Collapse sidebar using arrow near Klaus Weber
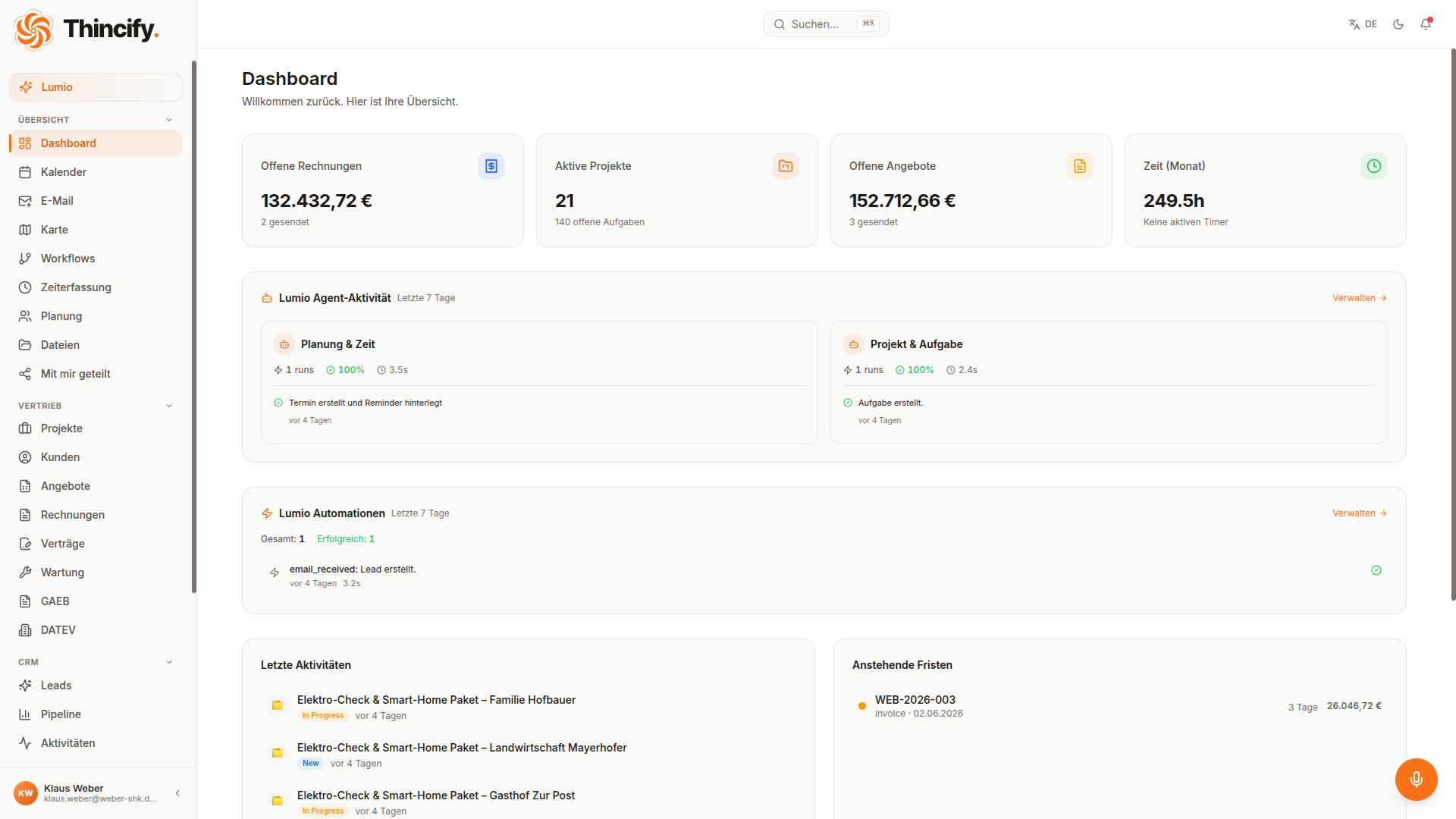 [x=177, y=793]
